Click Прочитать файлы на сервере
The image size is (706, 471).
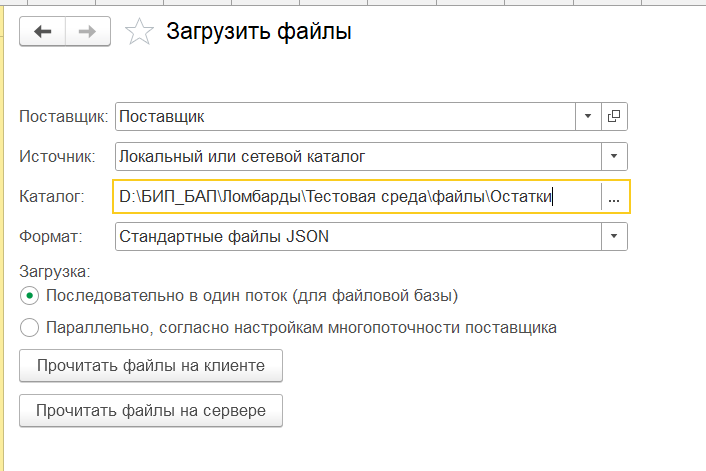(x=151, y=411)
